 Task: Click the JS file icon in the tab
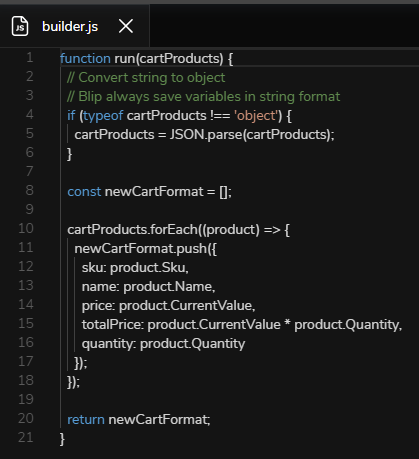point(20,26)
